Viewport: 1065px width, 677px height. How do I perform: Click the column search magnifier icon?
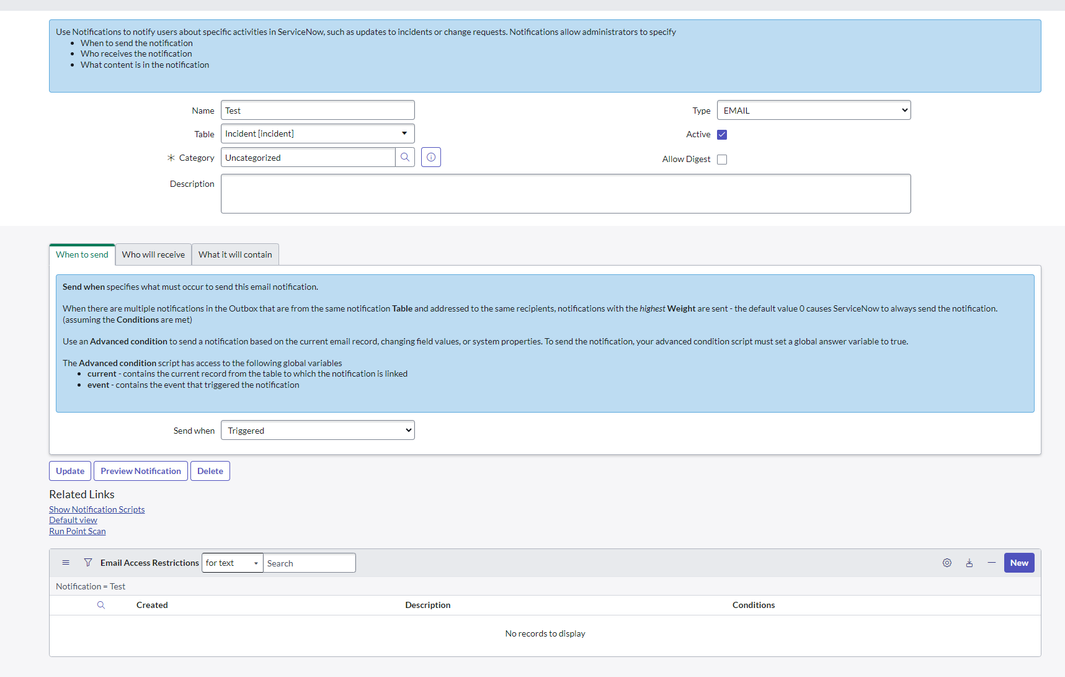pos(101,605)
